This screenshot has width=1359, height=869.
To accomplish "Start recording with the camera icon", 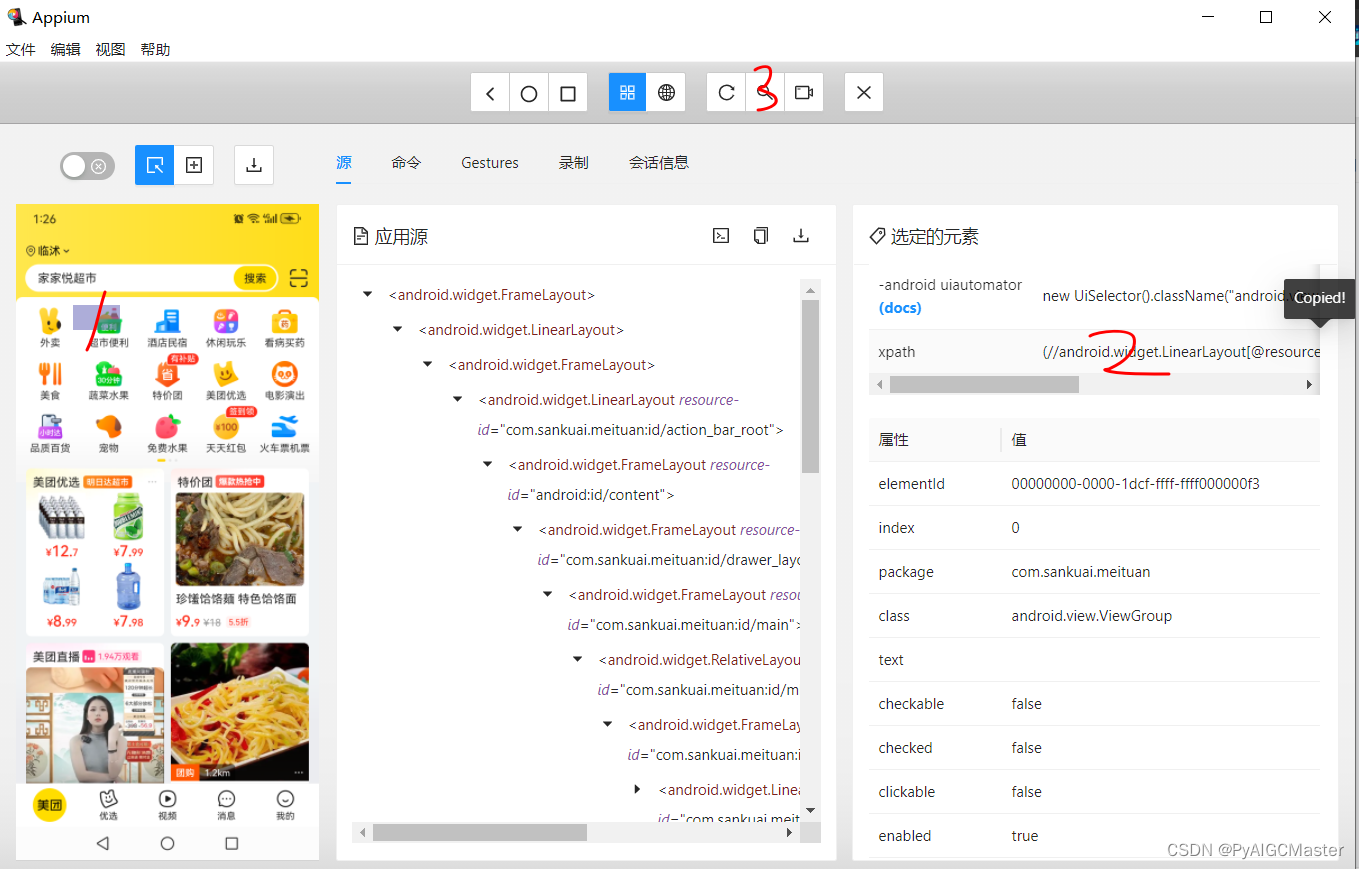I will click(804, 93).
